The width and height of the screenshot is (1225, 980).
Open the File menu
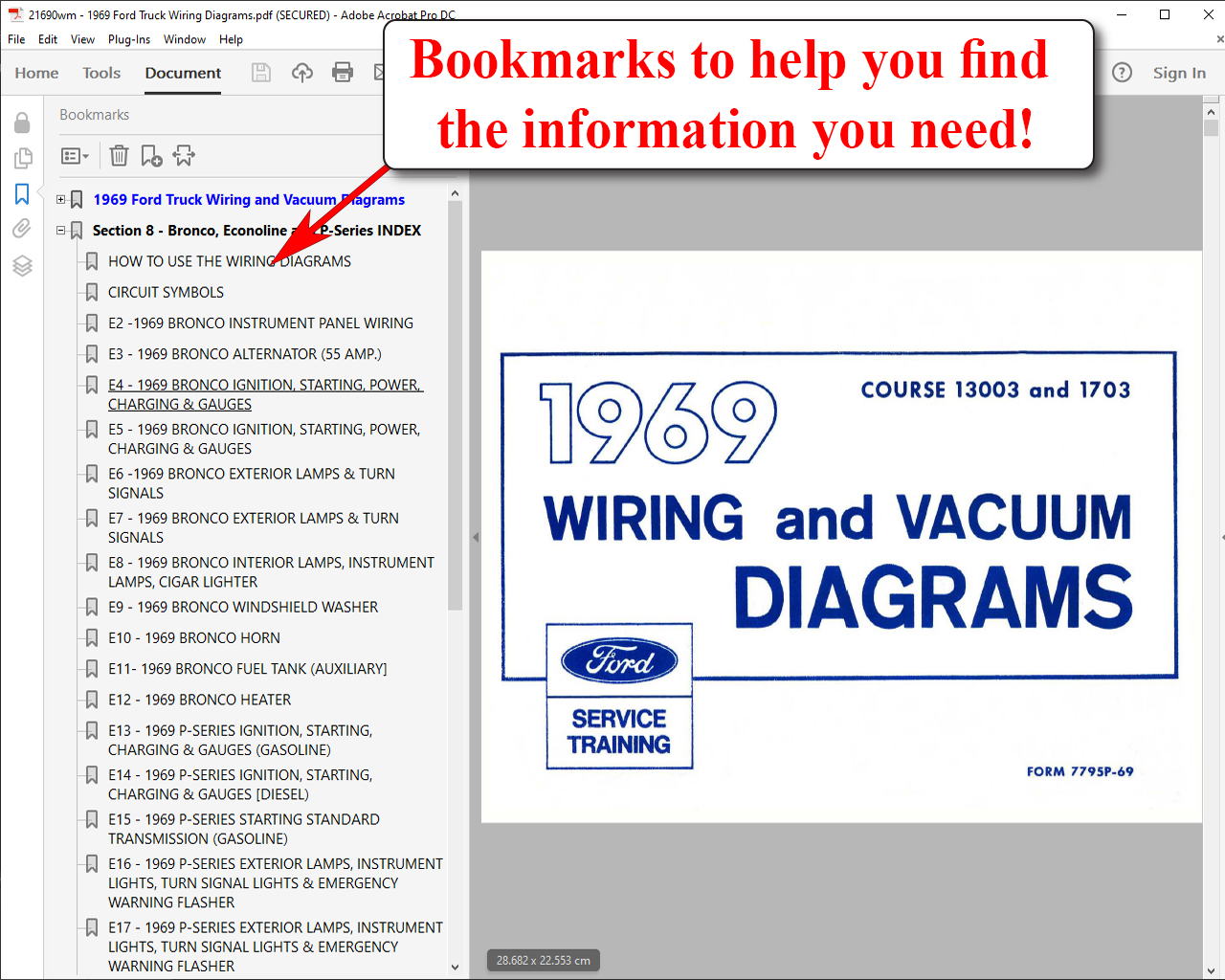pos(16,39)
